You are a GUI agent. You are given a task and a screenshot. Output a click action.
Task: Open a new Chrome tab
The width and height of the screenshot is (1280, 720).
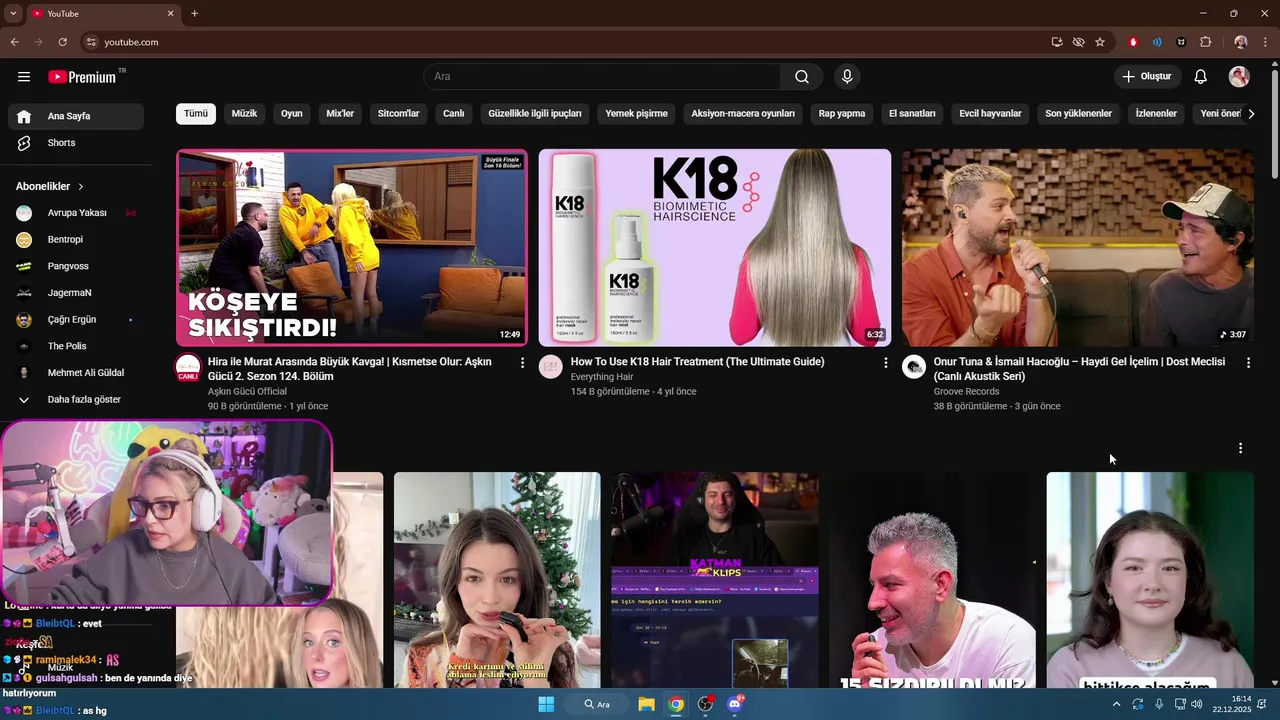point(194,14)
